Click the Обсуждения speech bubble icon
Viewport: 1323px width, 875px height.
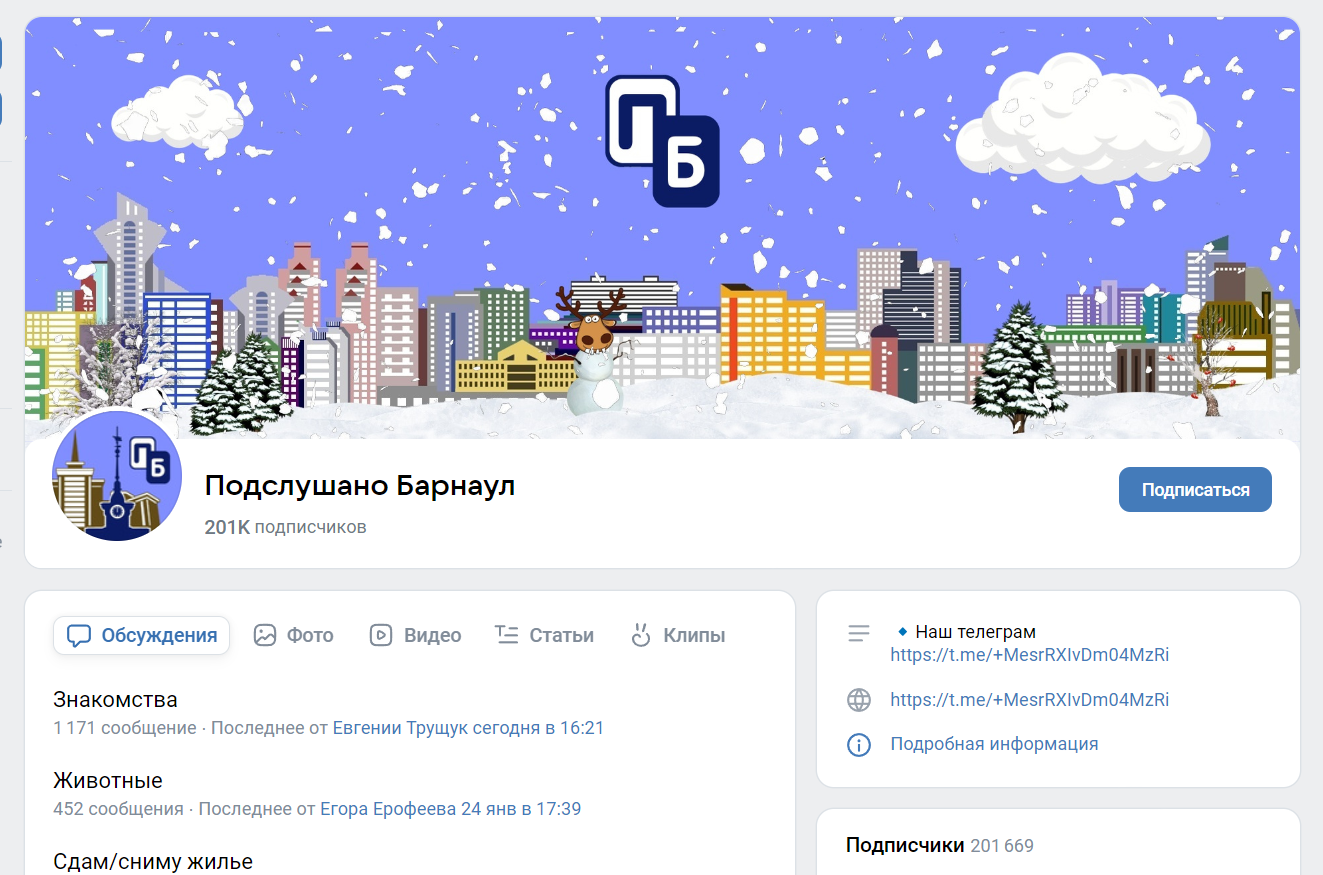coord(79,635)
